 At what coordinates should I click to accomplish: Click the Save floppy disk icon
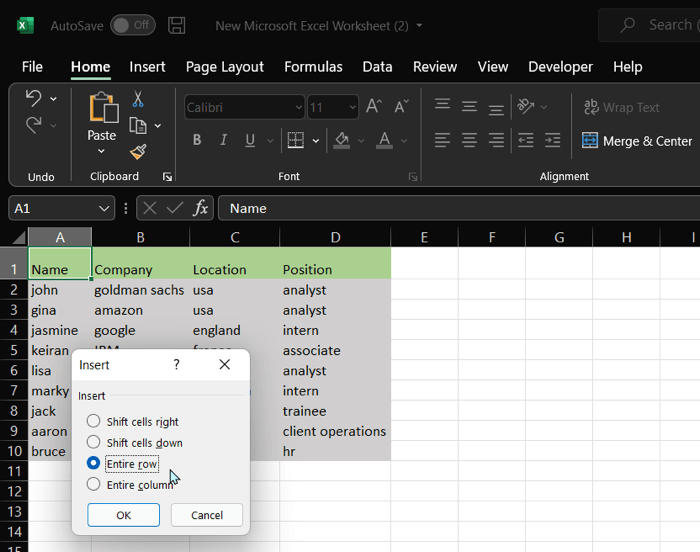point(177,25)
